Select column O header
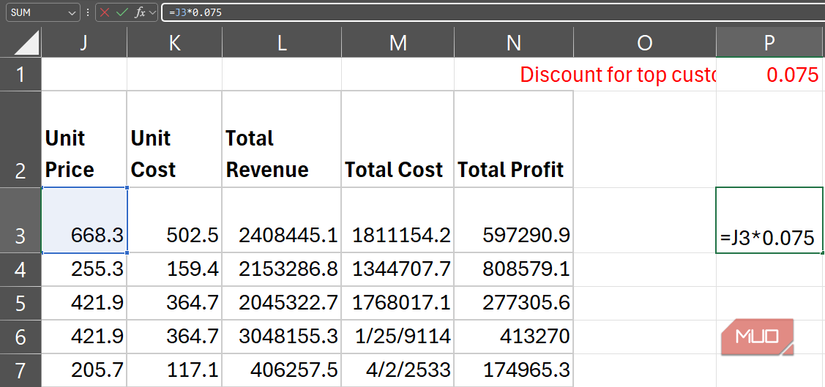The width and height of the screenshot is (825, 387). click(x=645, y=42)
